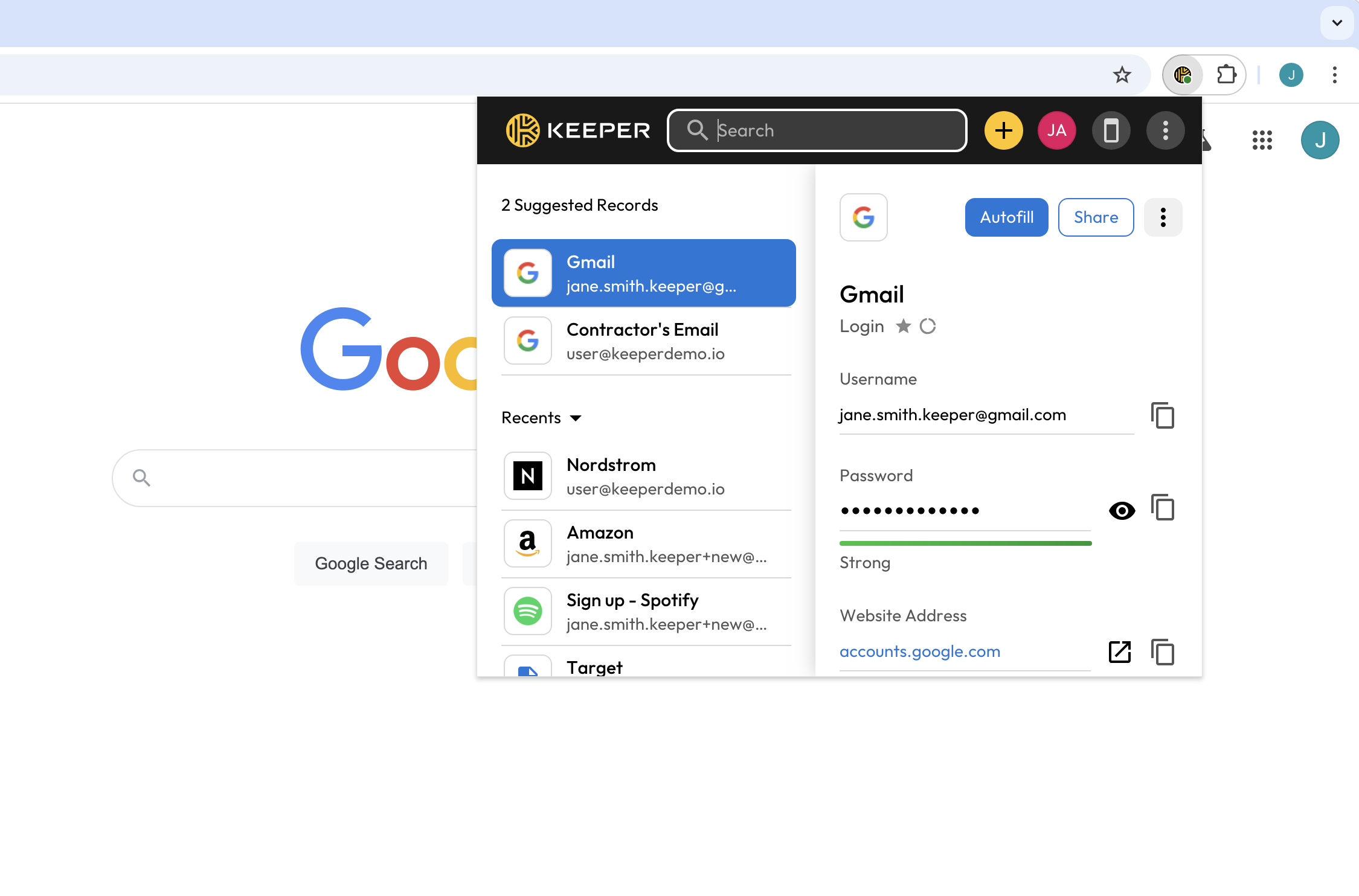
Task: Click the Share button
Action: 1096,217
